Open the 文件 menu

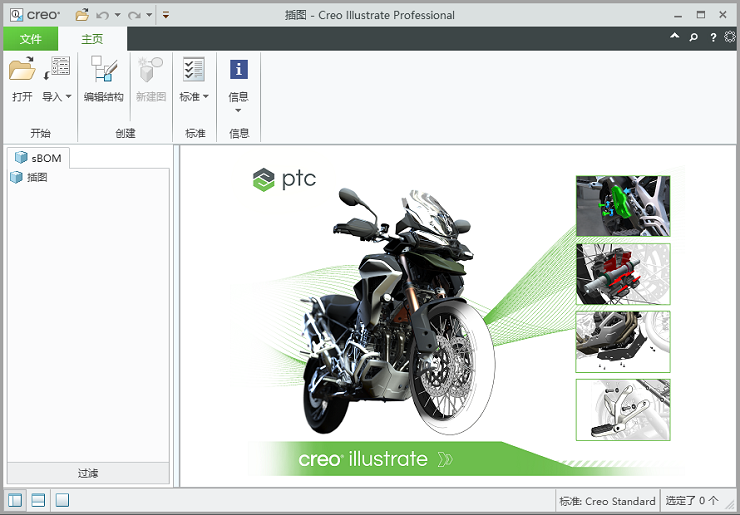pyautogui.click(x=31, y=39)
